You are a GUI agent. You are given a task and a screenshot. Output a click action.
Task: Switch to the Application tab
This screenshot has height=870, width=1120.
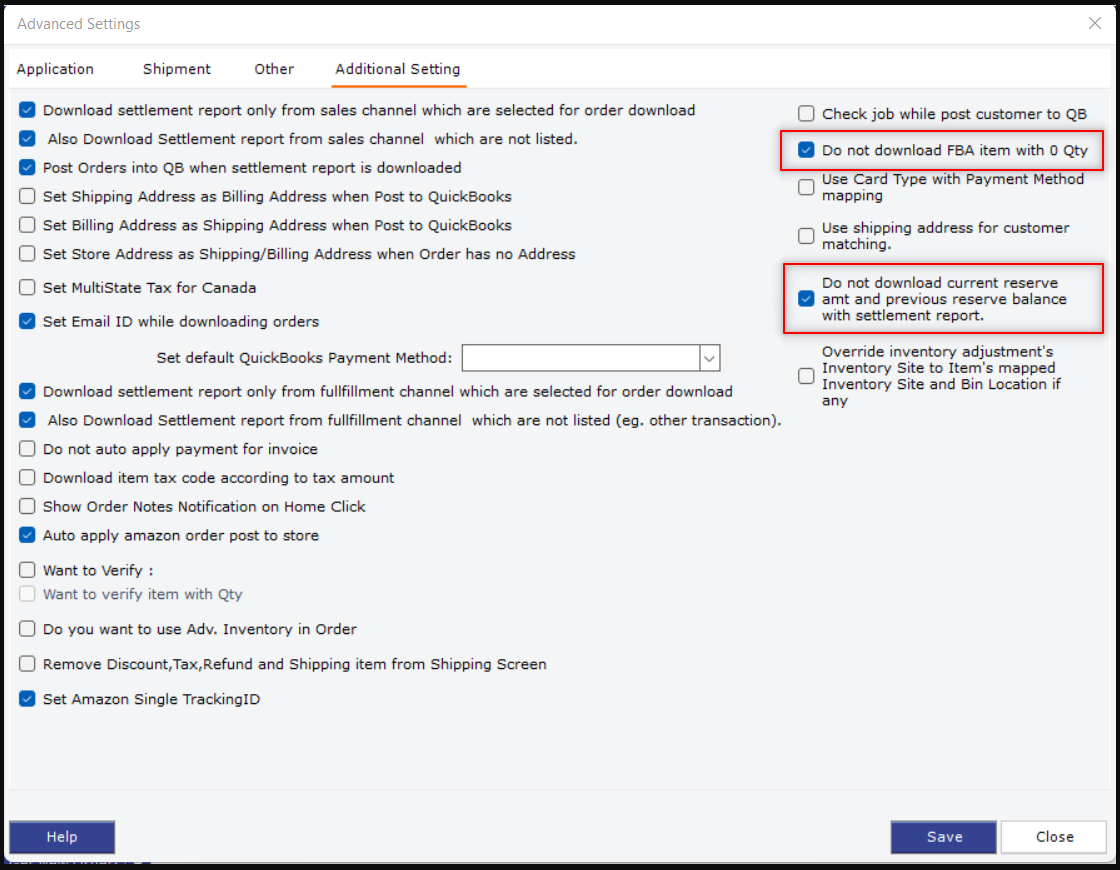point(55,69)
